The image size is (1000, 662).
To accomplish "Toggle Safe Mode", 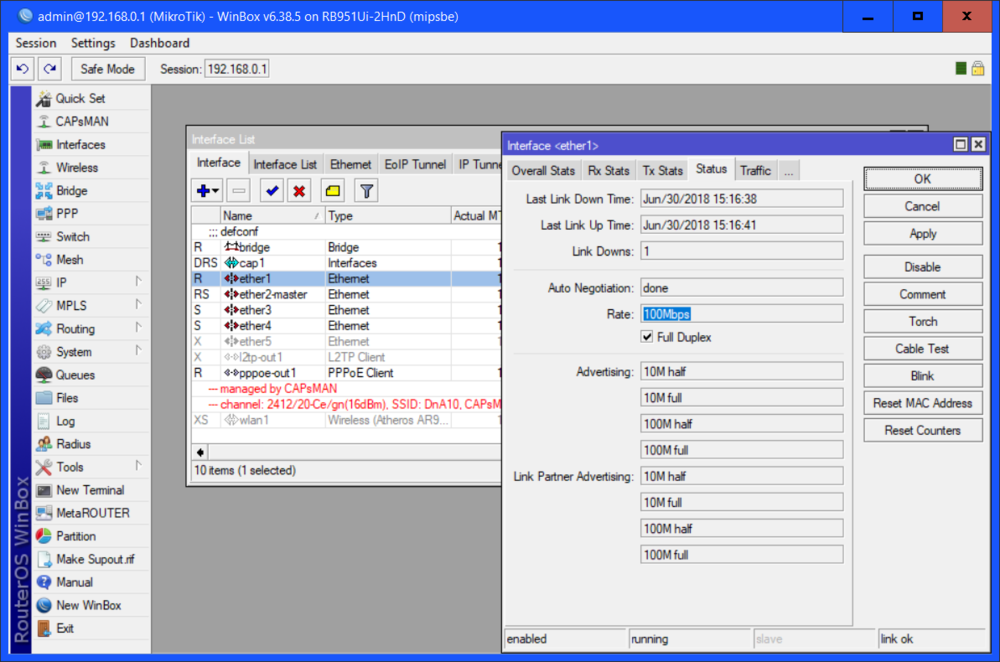I will pyautogui.click(x=108, y=69).
